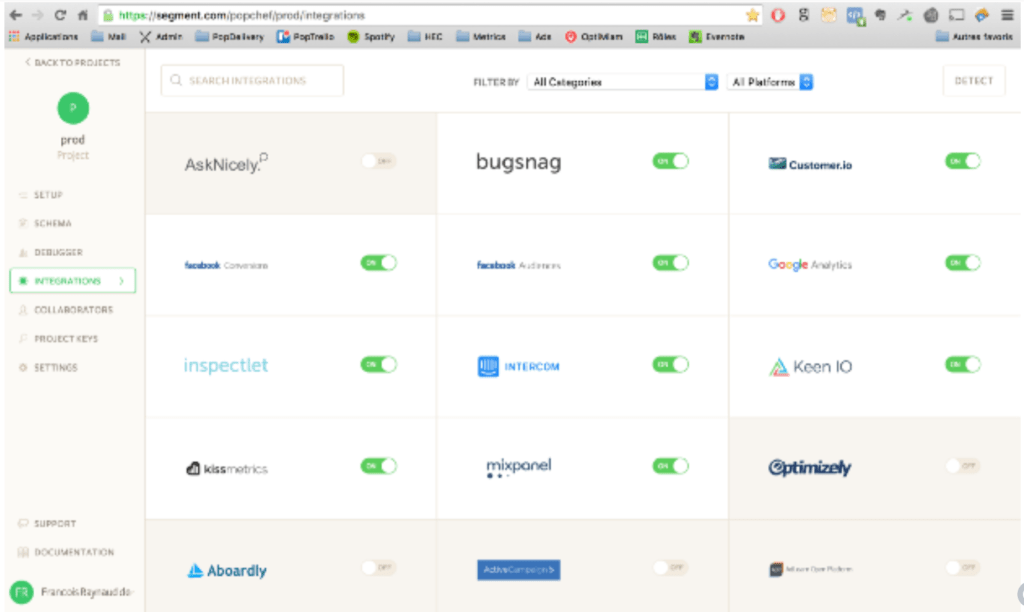Viewport: 1024px width, 612px height.
Task: Click the Search Integrations field
Action: (252, 80)
